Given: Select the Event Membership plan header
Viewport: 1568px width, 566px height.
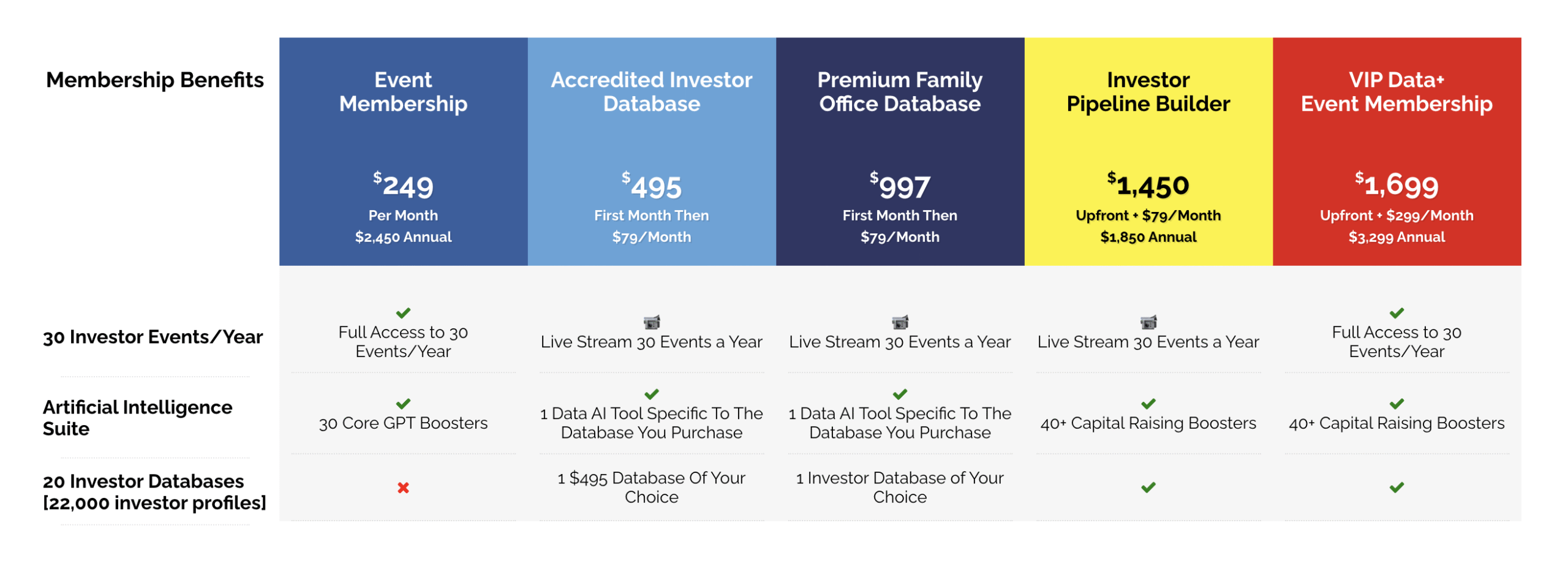Looking at the screenshot, I should click(403, 91).
